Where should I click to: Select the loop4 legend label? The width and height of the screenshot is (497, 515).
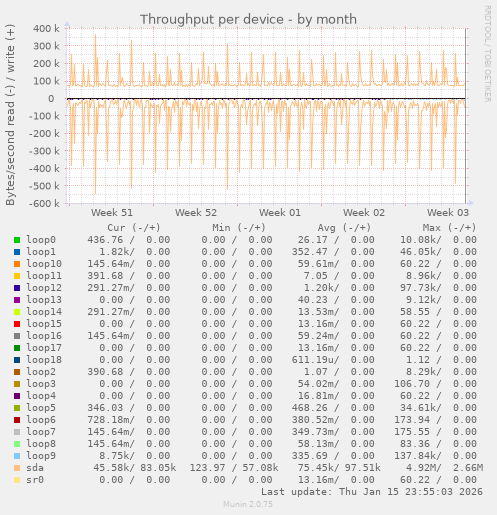pyautogui.click(x=41, y=396)
